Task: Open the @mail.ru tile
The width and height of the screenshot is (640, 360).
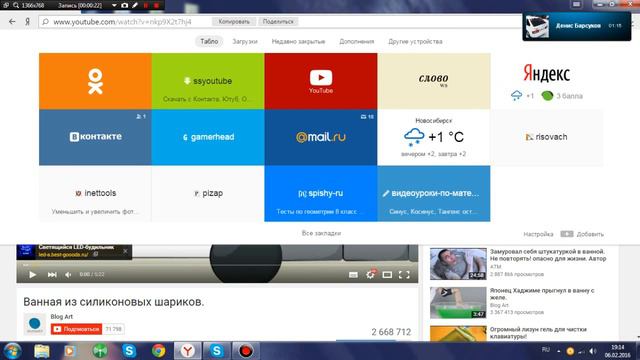Action: [x=321, y=137]
